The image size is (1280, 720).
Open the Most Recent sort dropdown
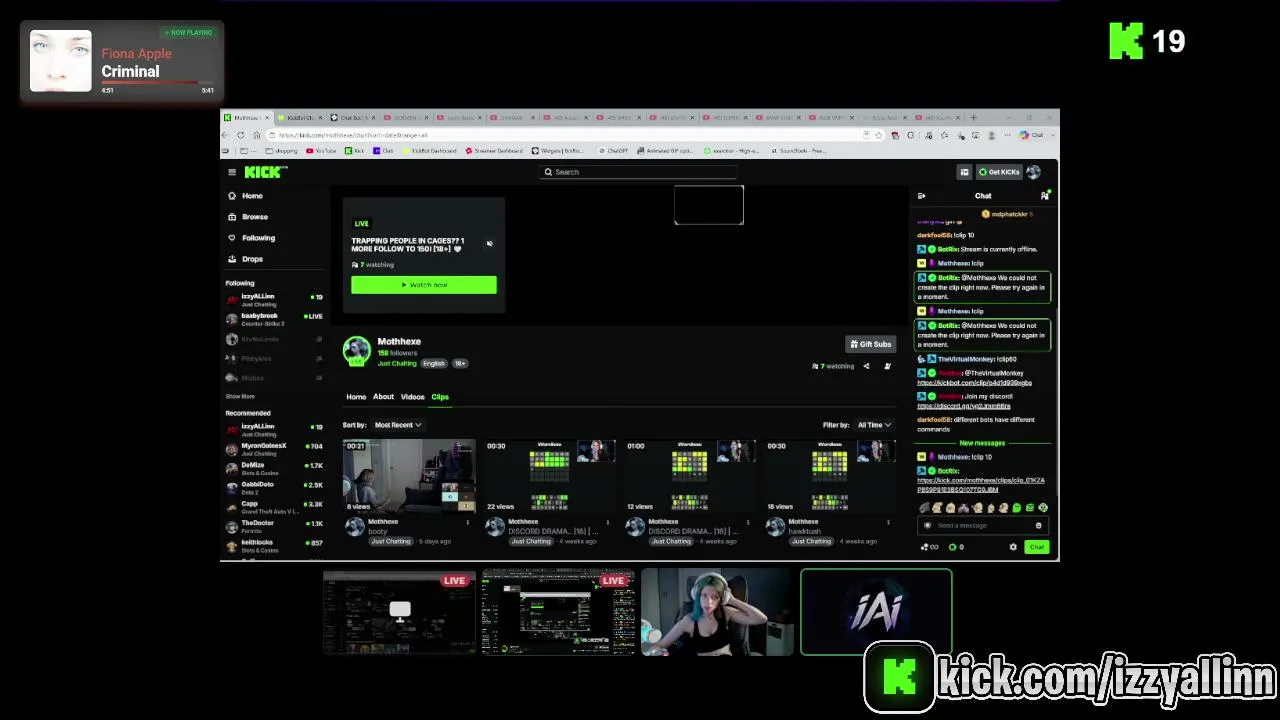397,425
